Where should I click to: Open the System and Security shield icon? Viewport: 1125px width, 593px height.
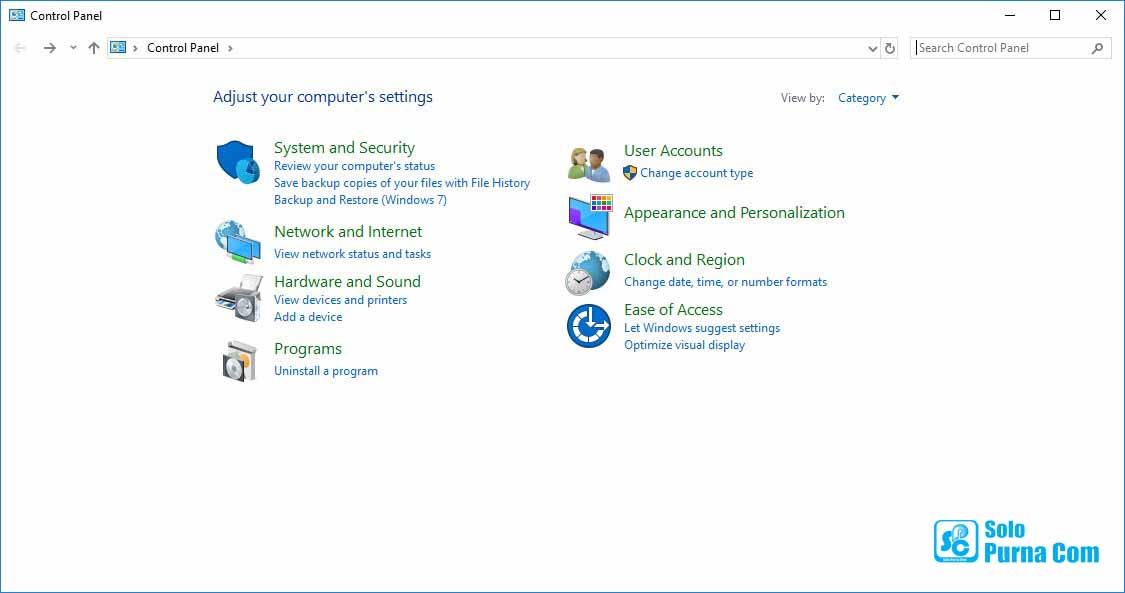238,162
